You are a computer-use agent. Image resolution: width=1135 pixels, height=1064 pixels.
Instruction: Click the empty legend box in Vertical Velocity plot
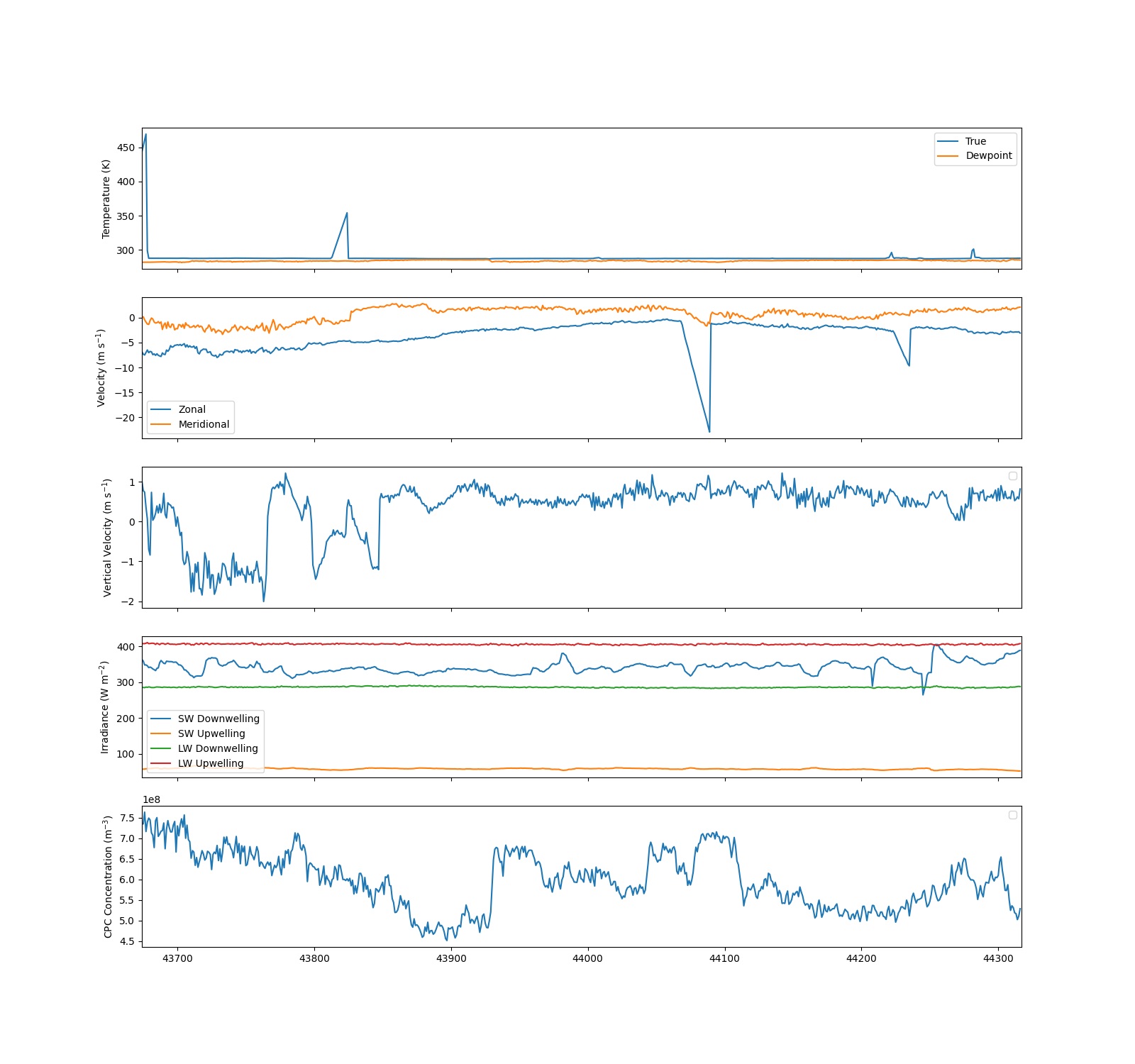(1013, 476)
